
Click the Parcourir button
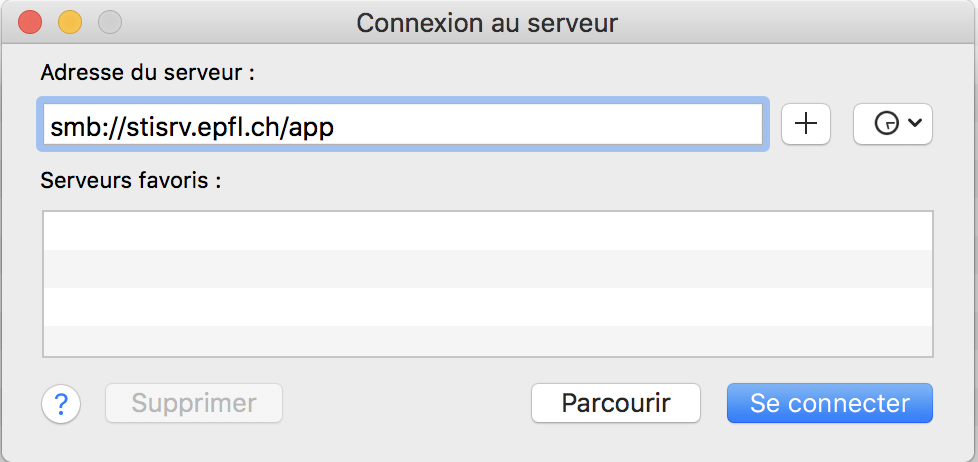615,403
